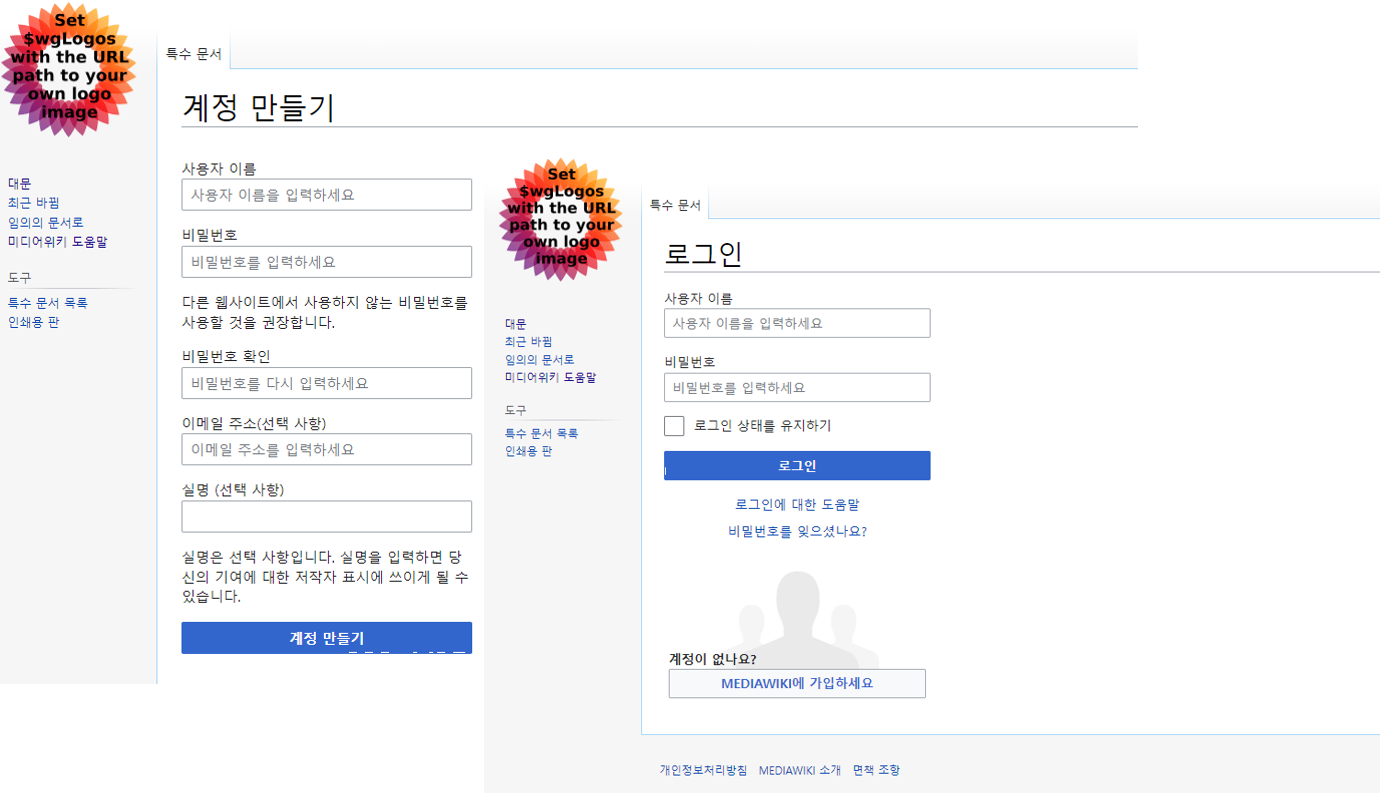Focus the 사용자 이름 field on the login form
This screenshot has height=793, width=1380.
pyautogui.click(x=797, y=323)
